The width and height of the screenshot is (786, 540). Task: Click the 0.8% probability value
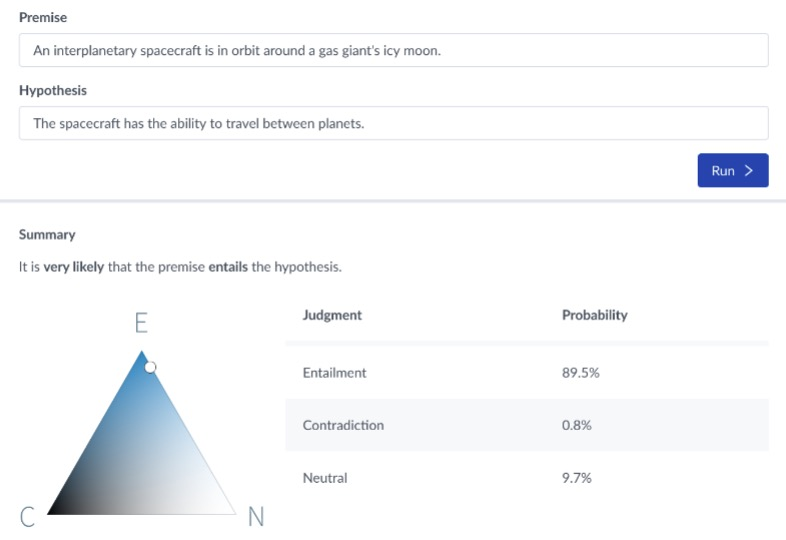(577, 425)
